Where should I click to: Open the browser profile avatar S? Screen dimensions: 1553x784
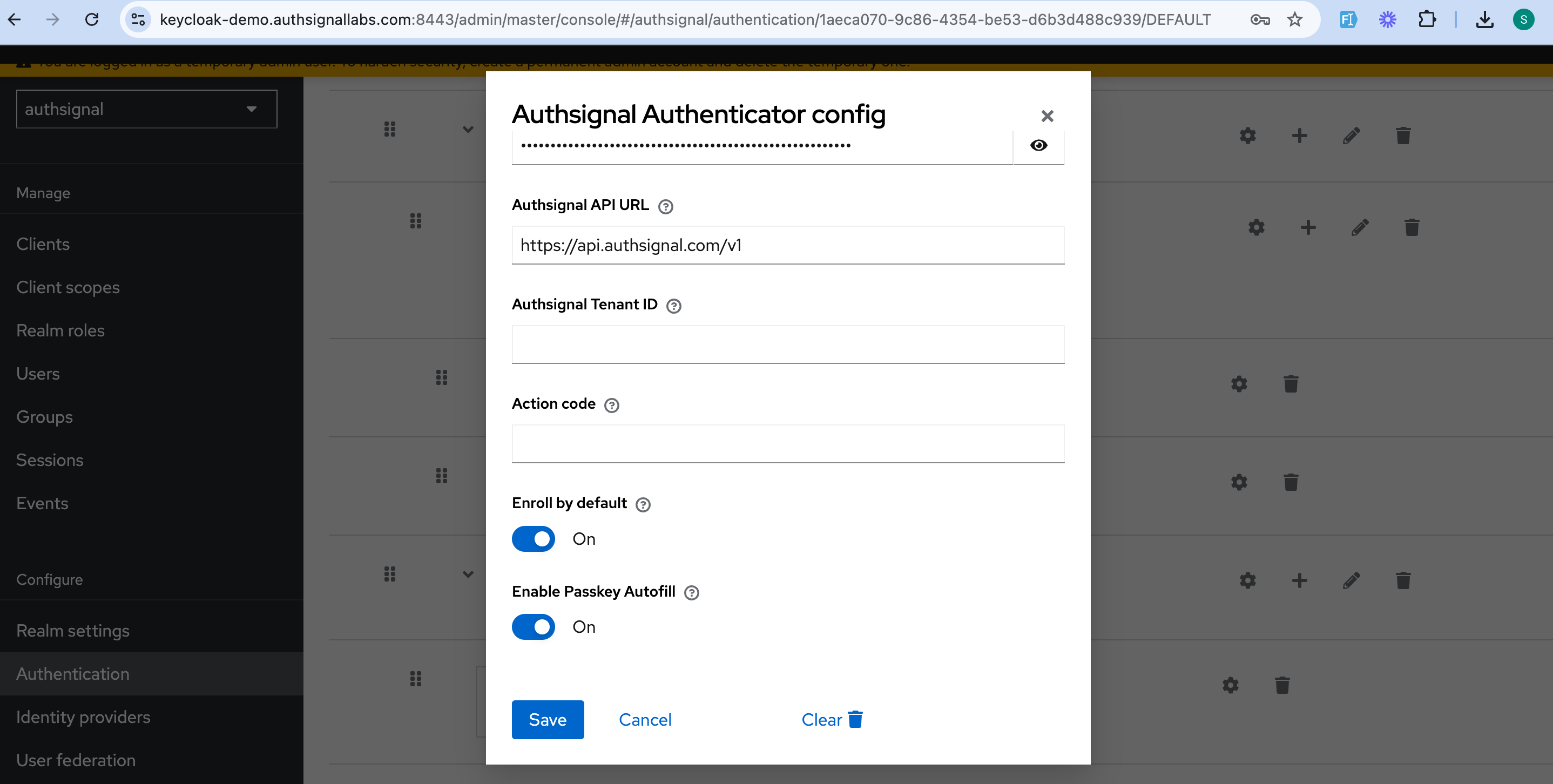tap(1523, 20)
